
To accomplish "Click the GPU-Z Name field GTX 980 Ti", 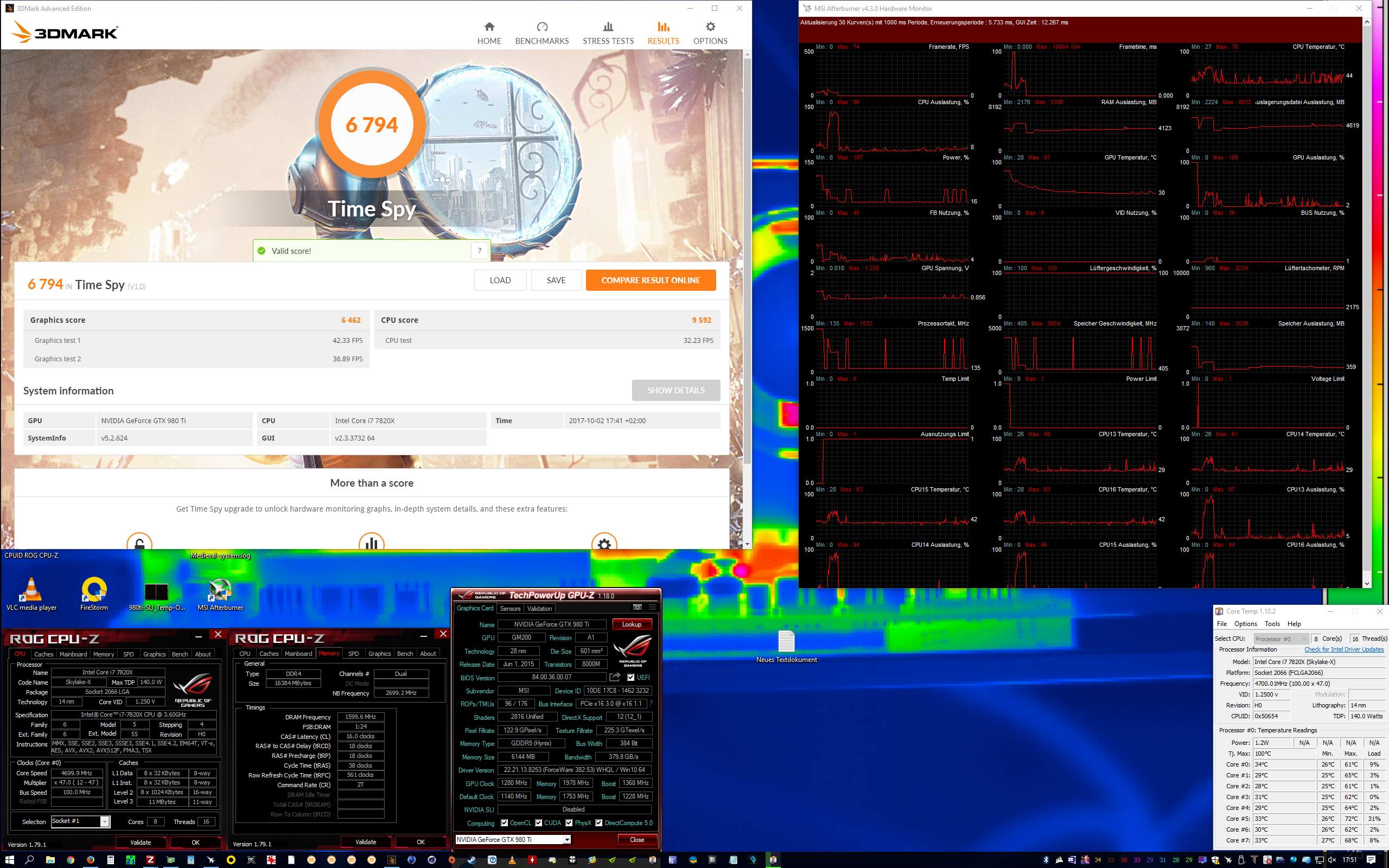I will pos(552,624).
